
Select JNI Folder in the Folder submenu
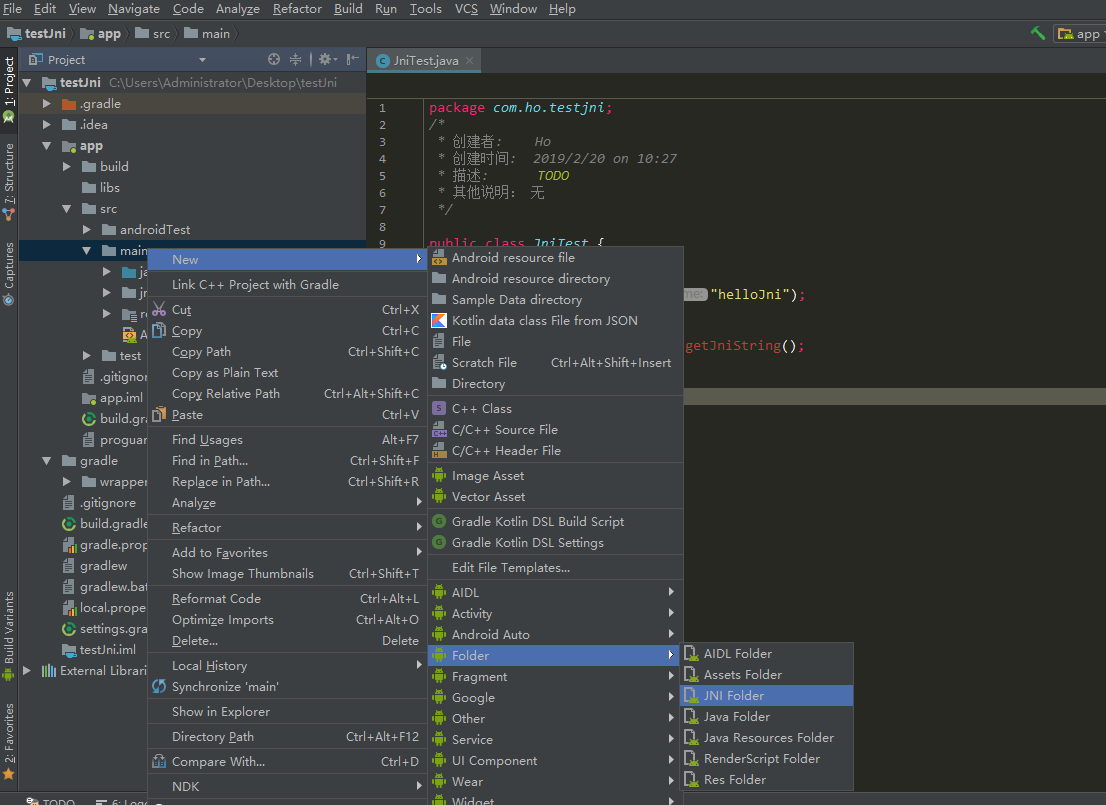pyautogui.click(x=767, y=696)
